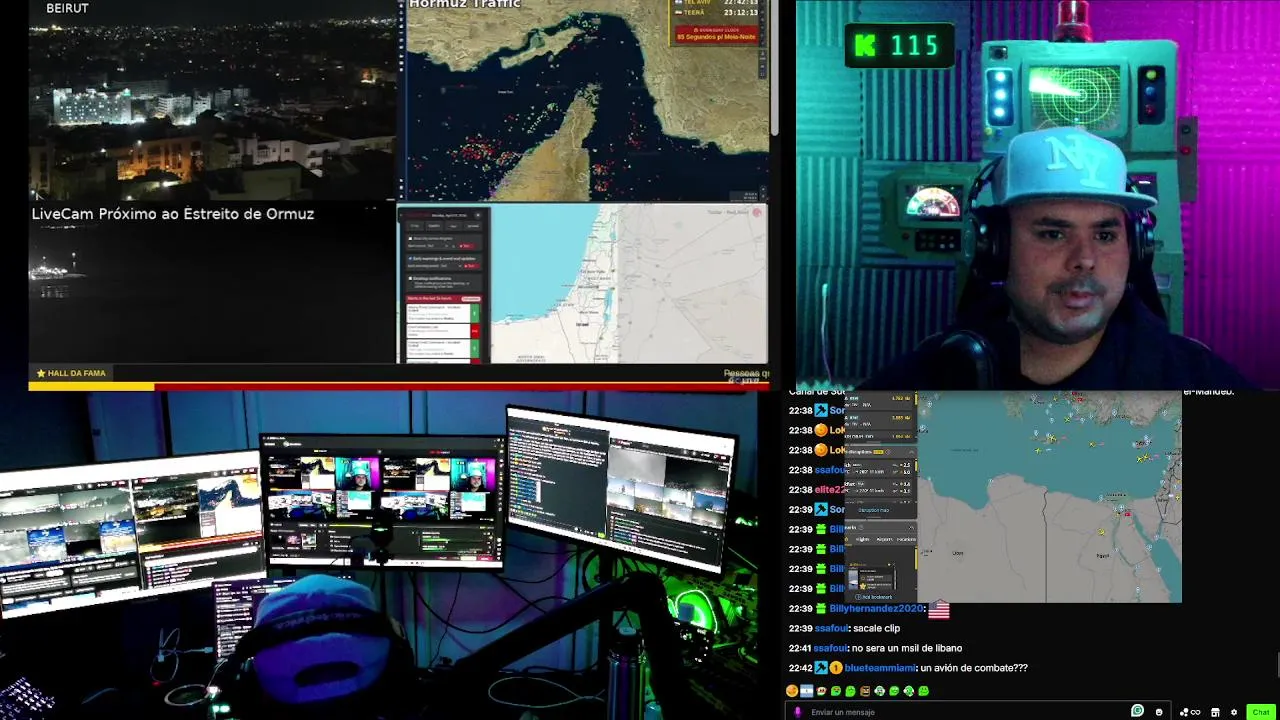Click the Add bookmark button
This screenshot has width=1280, height=720.
pos(874,597)
